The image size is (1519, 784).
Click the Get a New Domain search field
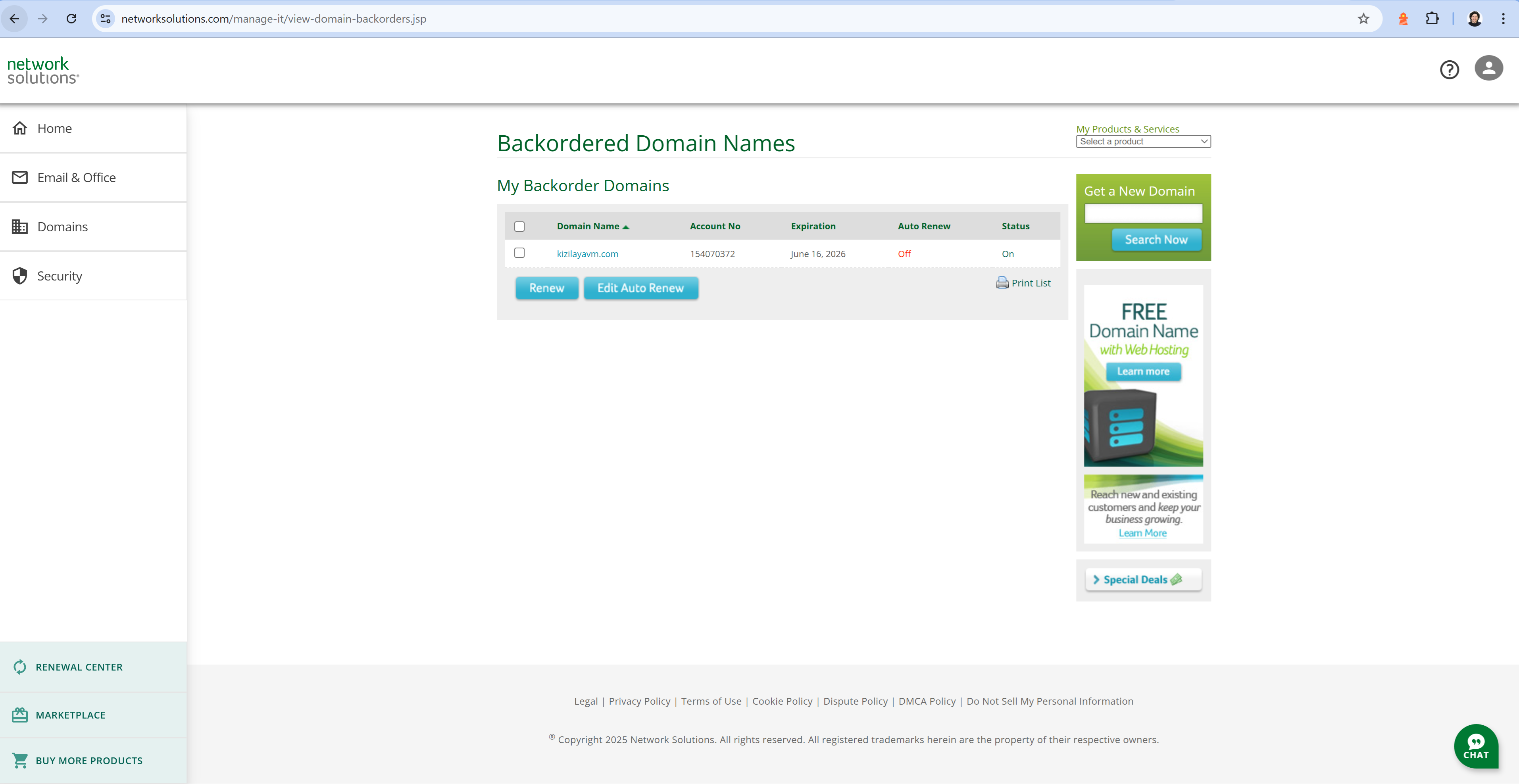(1143, 213)
